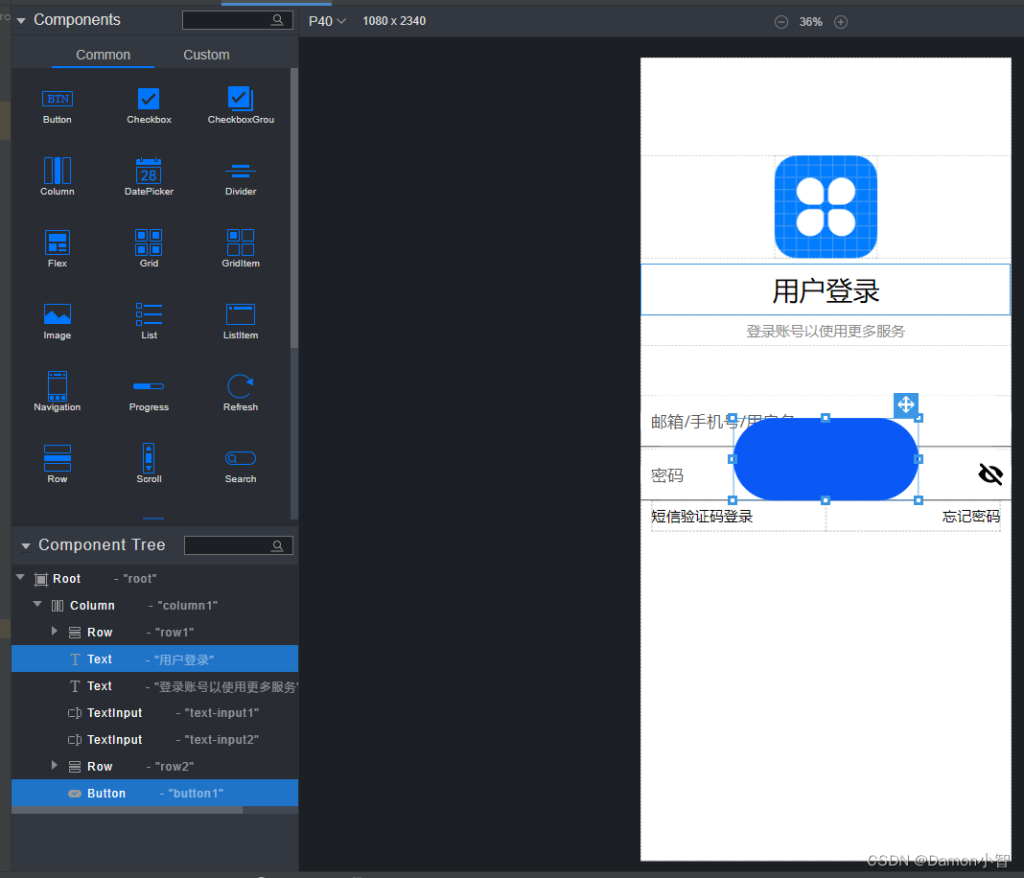Viewport: 1024px width, 878px height.
Task: Click the Component Tree search field
Action: [x=237, y=545]
